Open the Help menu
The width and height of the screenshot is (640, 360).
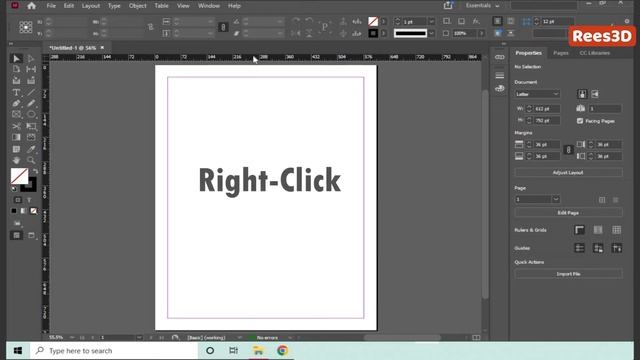coord(234,6)
